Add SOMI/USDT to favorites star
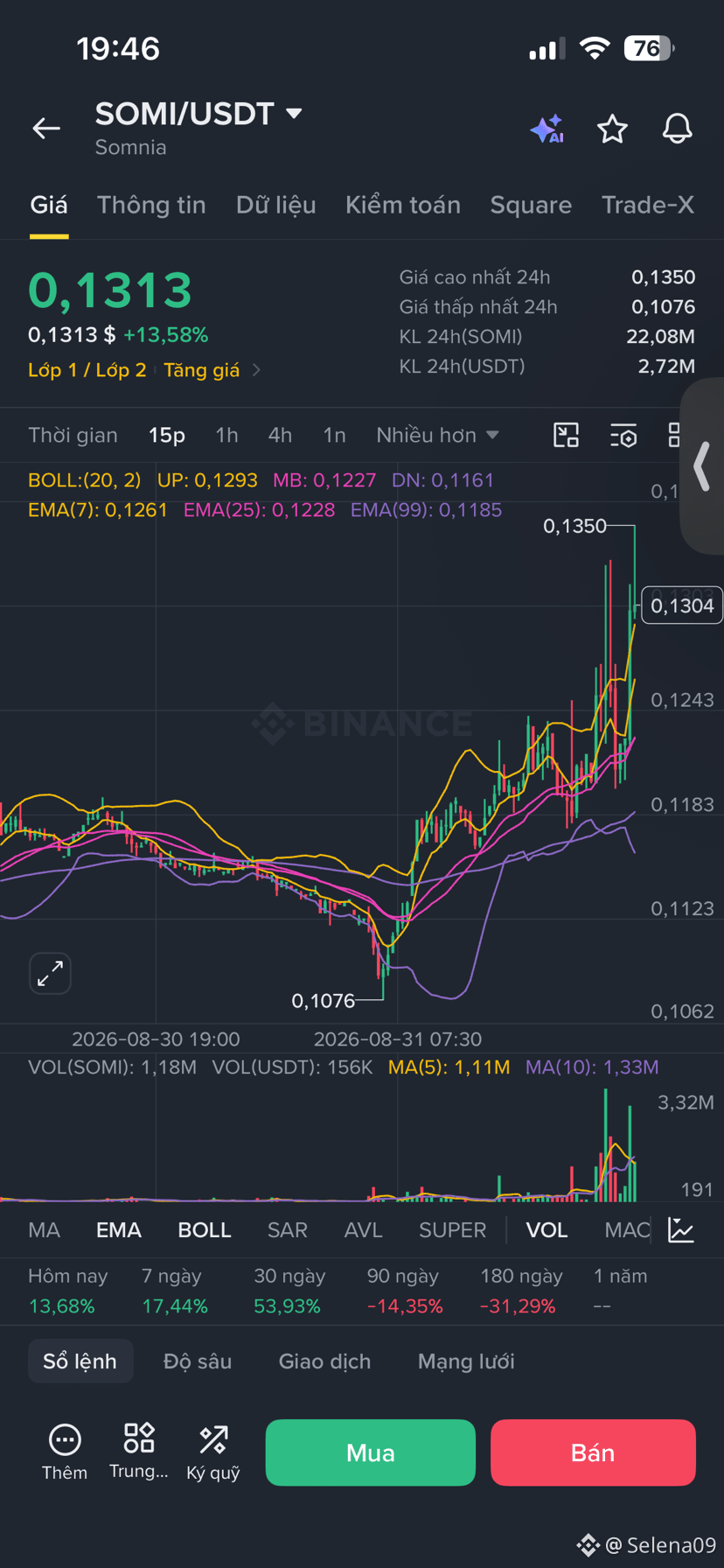 (612, 129)
